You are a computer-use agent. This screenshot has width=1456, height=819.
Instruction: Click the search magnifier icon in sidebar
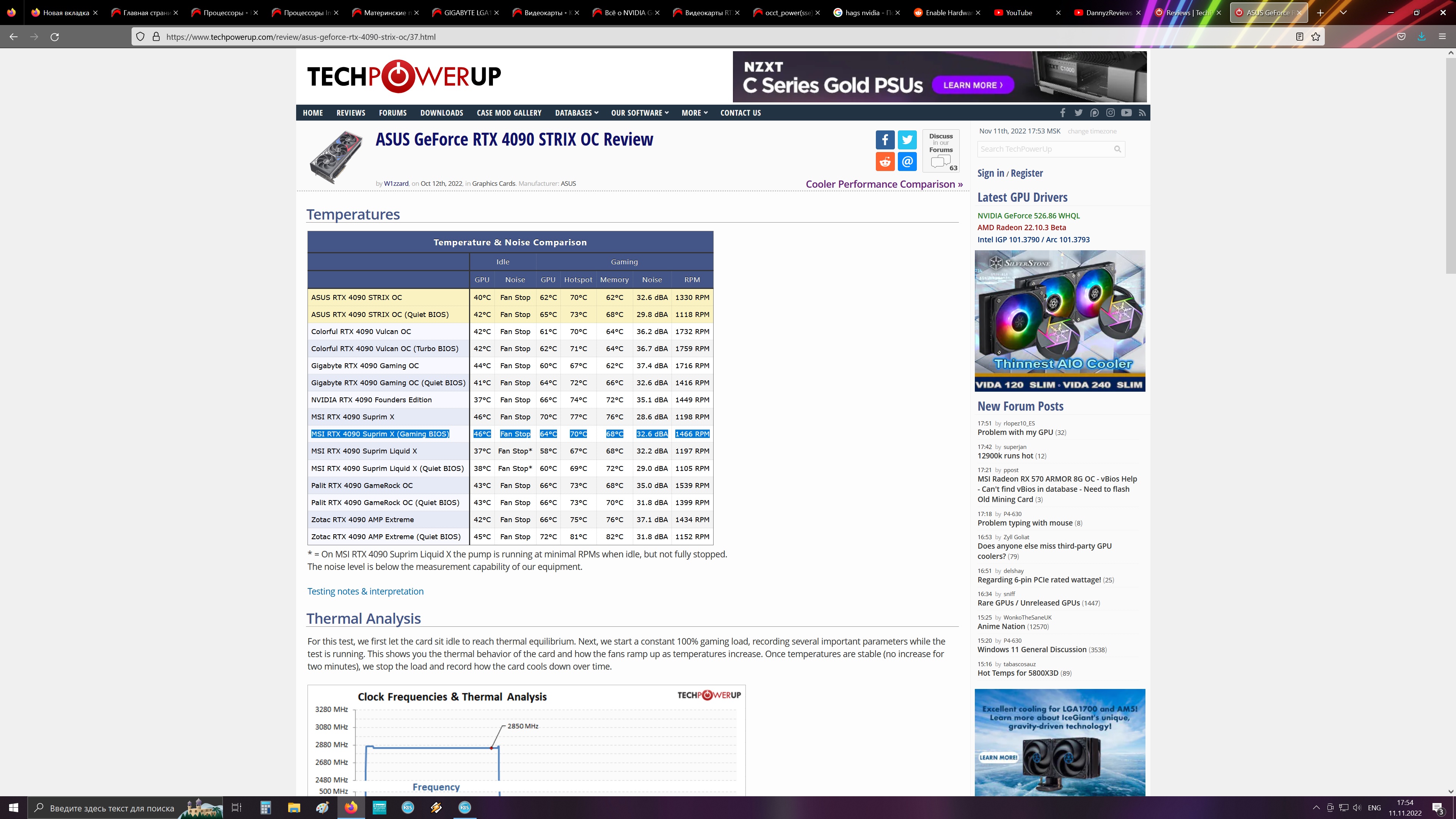tap(1117, 149)
